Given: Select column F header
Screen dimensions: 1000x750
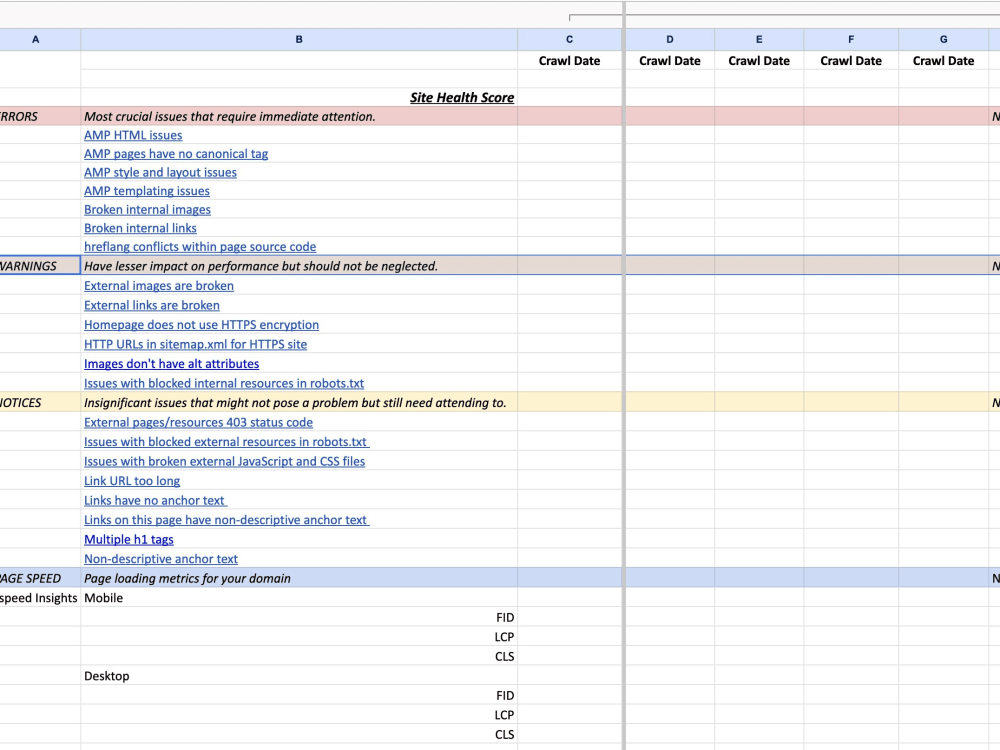Looking at the screenshot, I should coord(851,40).
